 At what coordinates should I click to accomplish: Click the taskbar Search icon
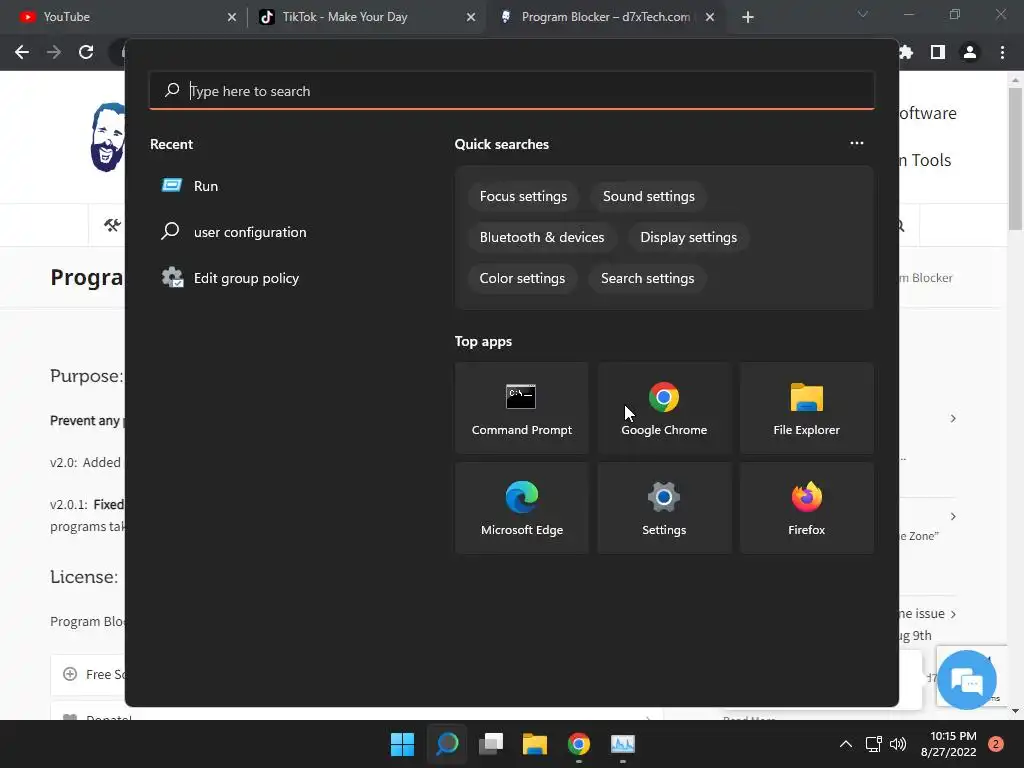pos(447,744)
